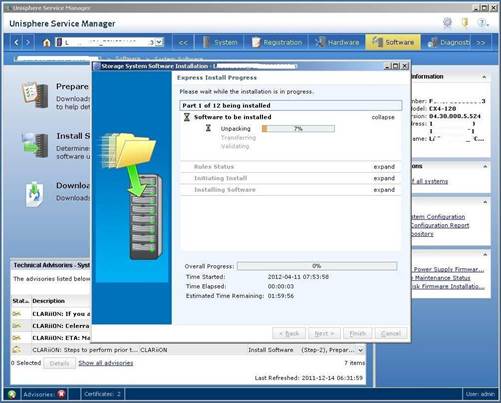Click the User: admin status bar entry
This screenshot has height=403, width=501.
coord(480,394)
